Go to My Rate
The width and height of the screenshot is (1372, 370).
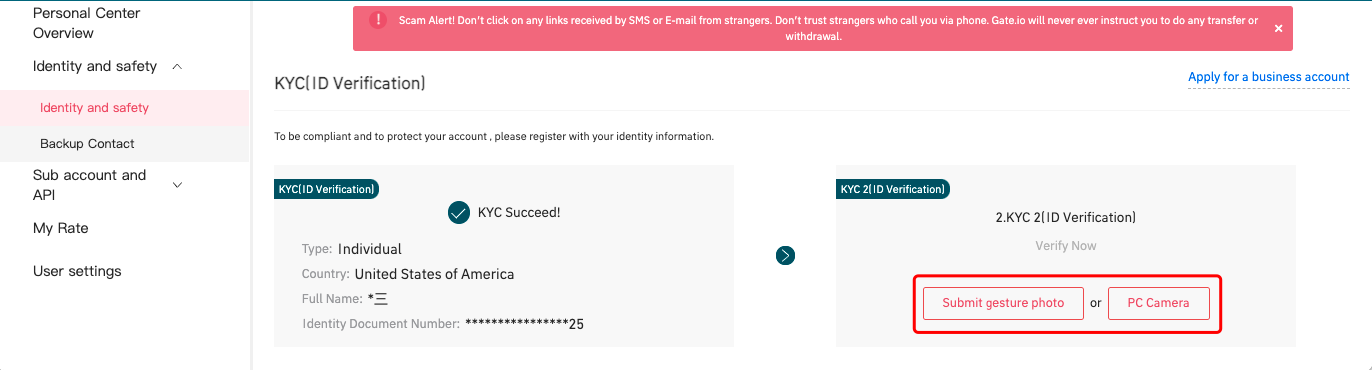point(61,228)
